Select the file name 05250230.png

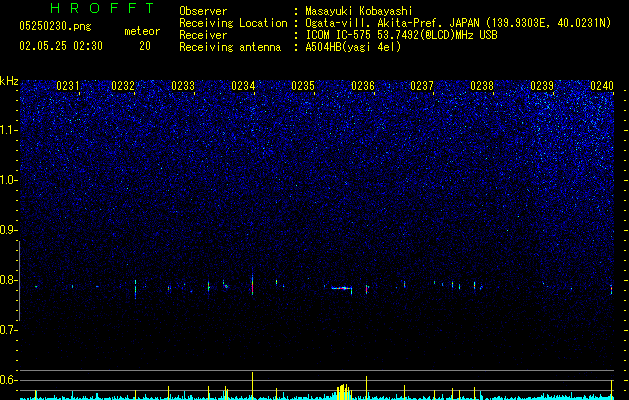(x=55, y=27)
